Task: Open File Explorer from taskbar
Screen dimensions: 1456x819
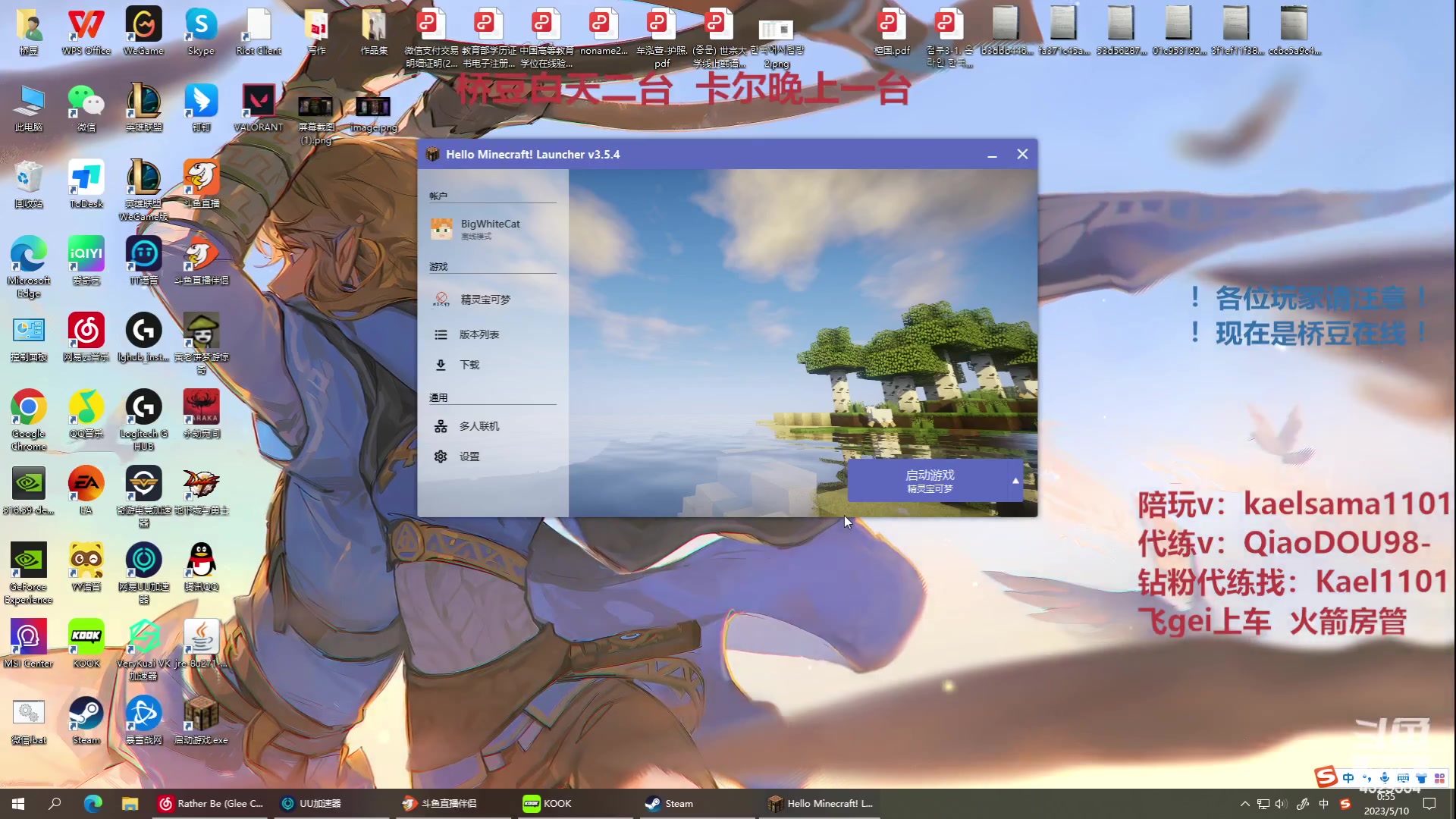Action: 130,804
